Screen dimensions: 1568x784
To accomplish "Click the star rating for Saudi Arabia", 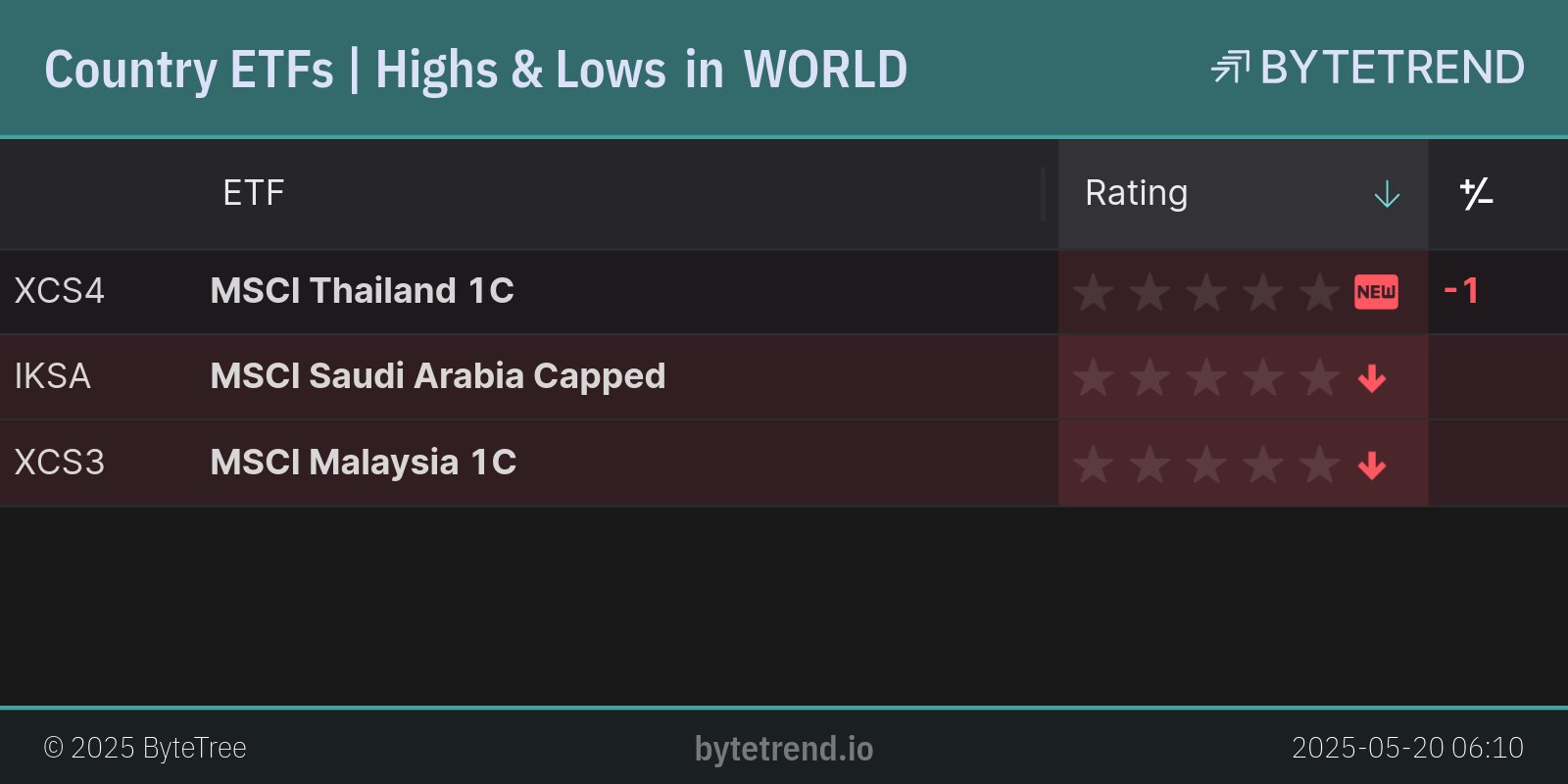I will (x=1205, y=377).
